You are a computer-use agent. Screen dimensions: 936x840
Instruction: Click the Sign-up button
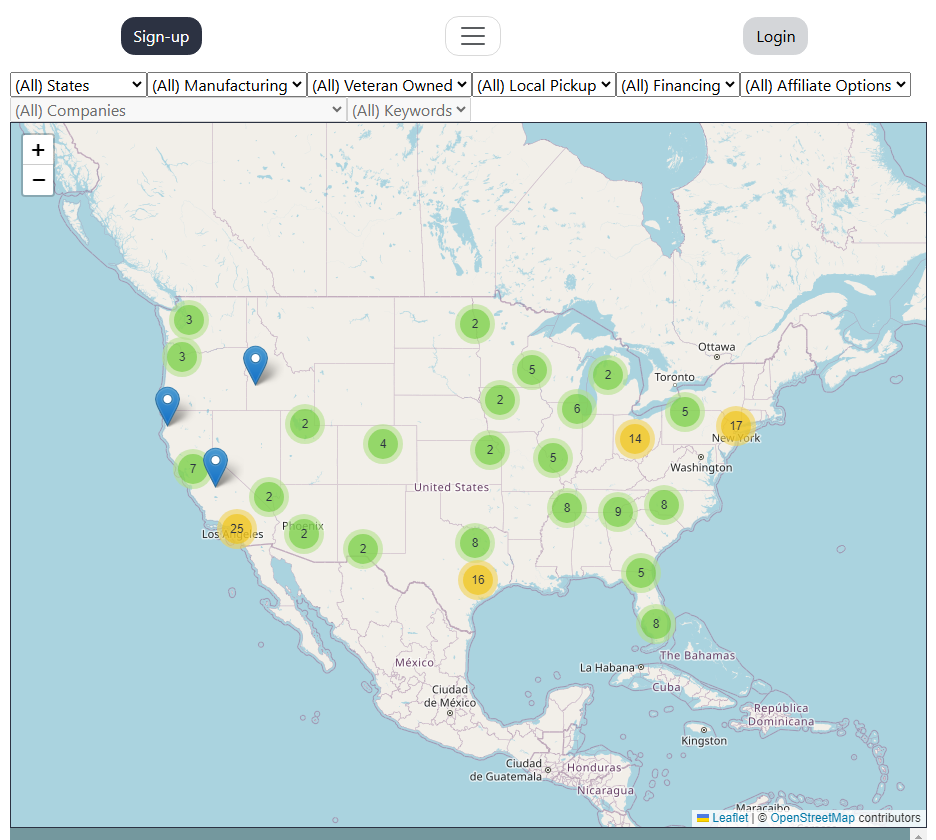(161, 36)
